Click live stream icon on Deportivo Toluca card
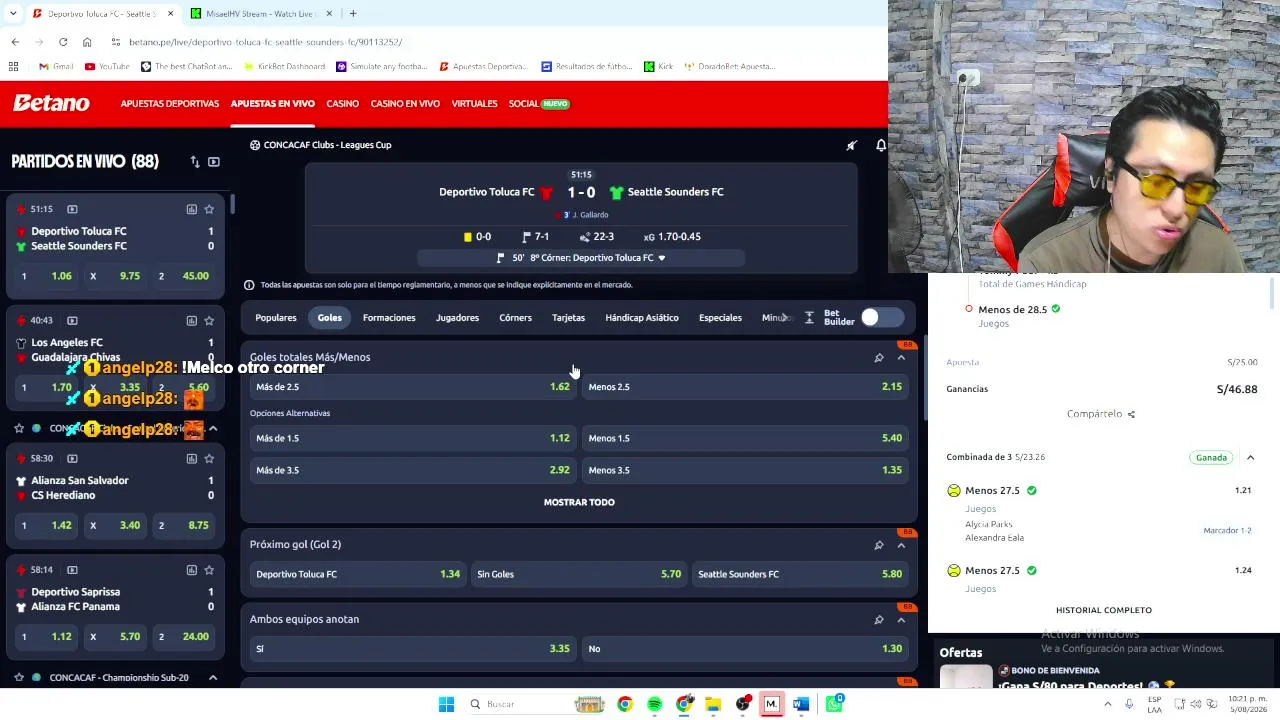This screenshot has width=1280, height=720. [x=72, y=209]
